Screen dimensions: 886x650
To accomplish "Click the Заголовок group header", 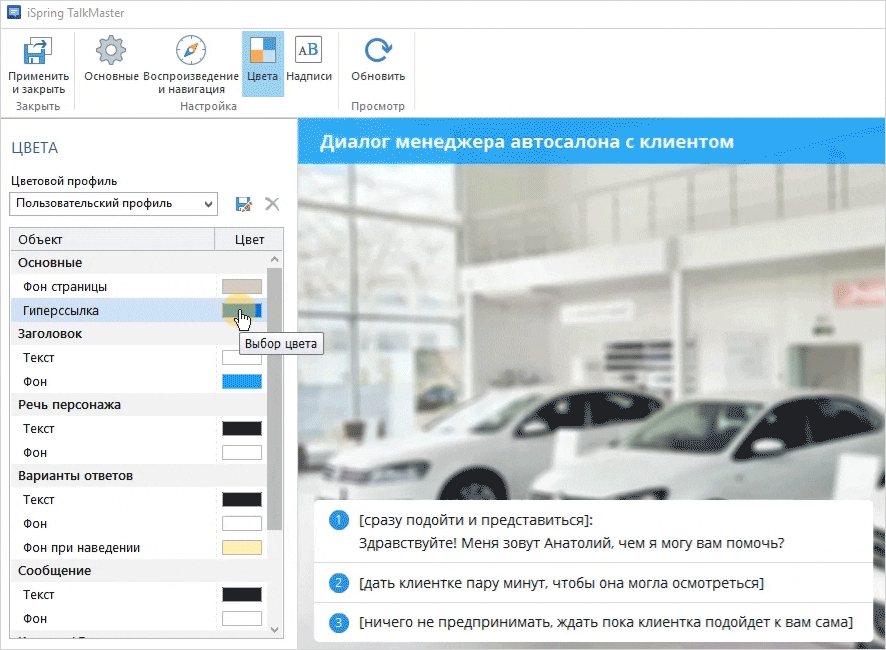I will coord(138,334).
